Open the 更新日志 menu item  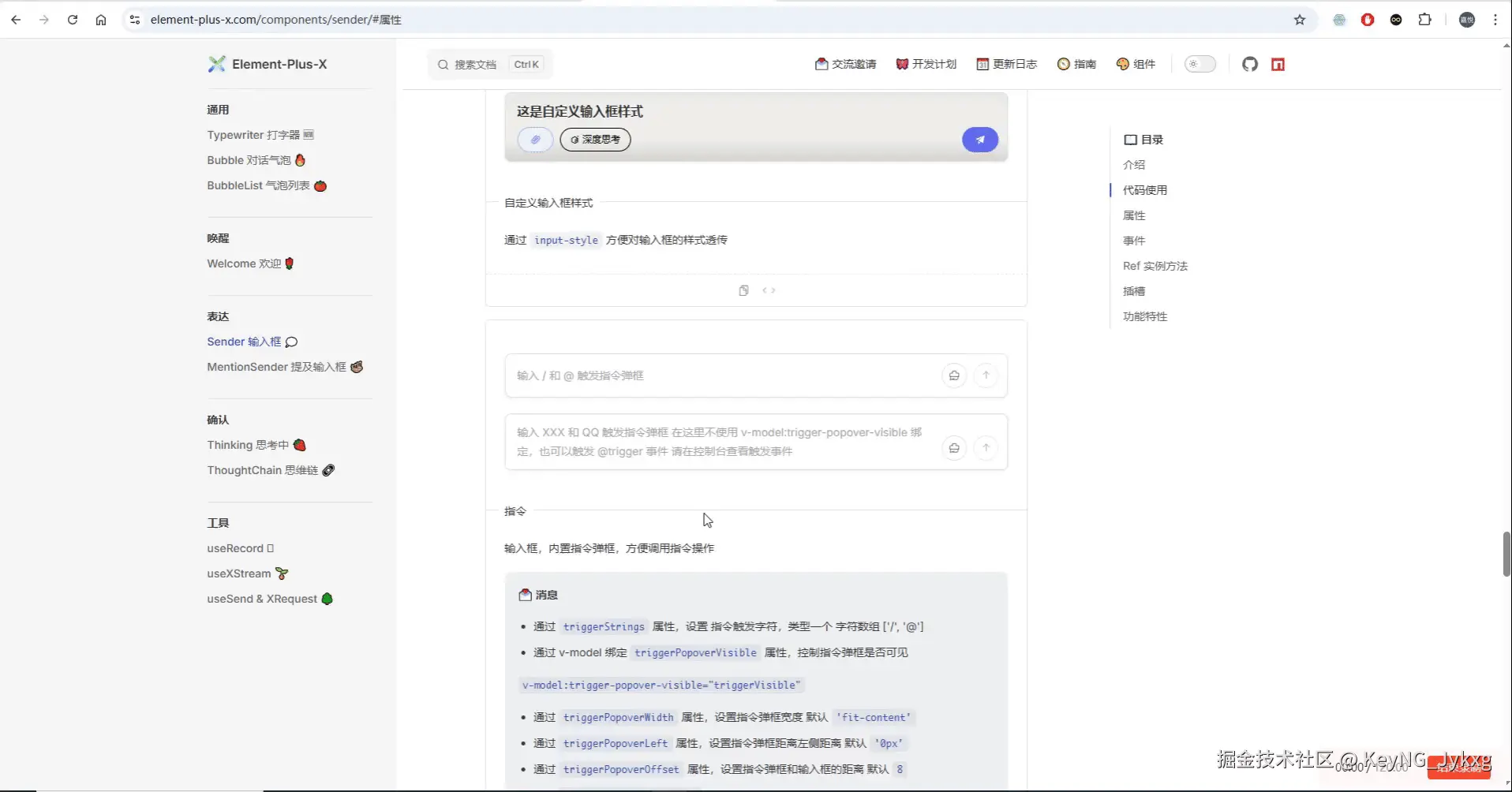[x=1006, y=65]
